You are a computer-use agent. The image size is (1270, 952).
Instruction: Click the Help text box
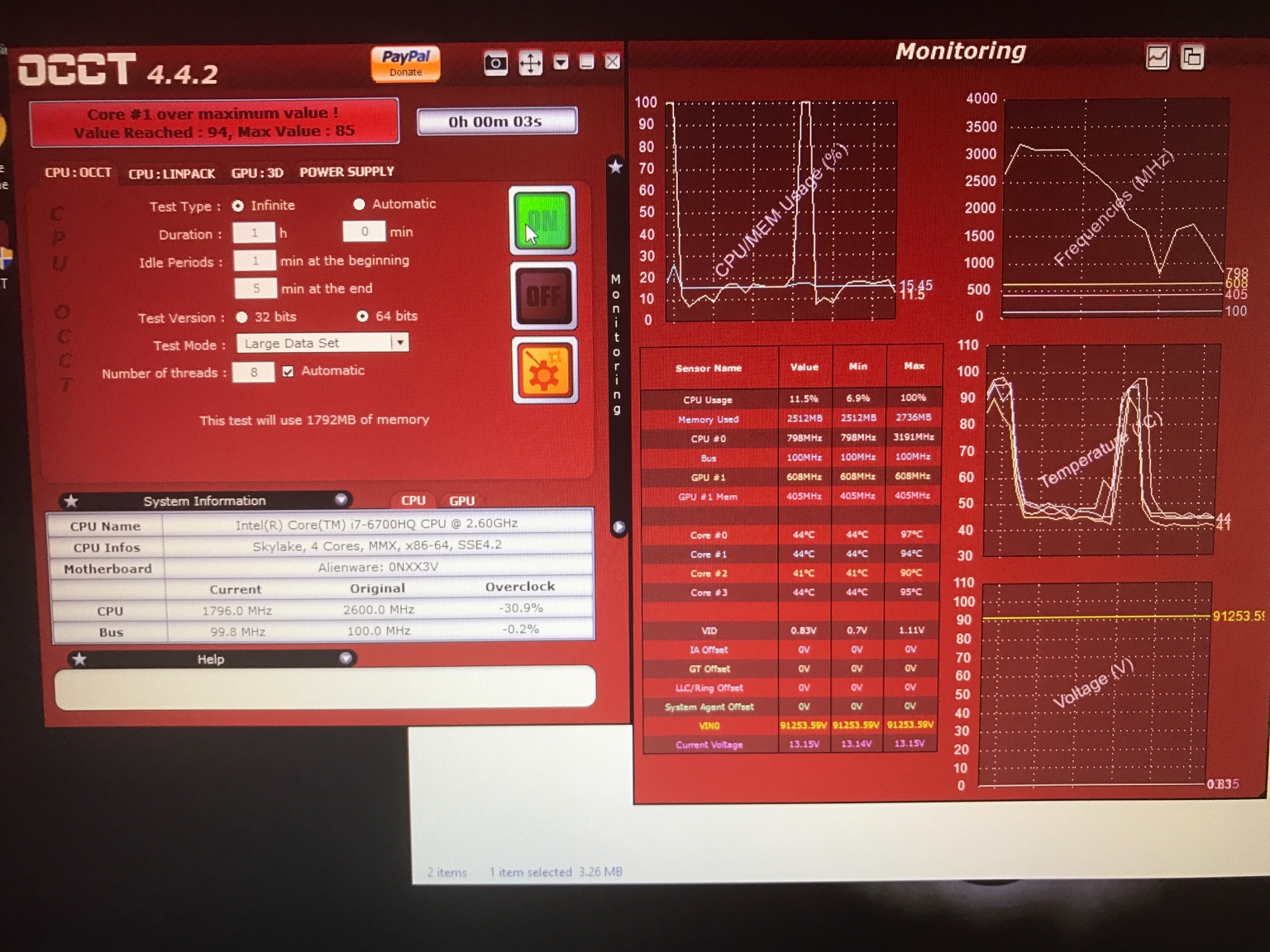pyautogui.click(x=325, y=687)
